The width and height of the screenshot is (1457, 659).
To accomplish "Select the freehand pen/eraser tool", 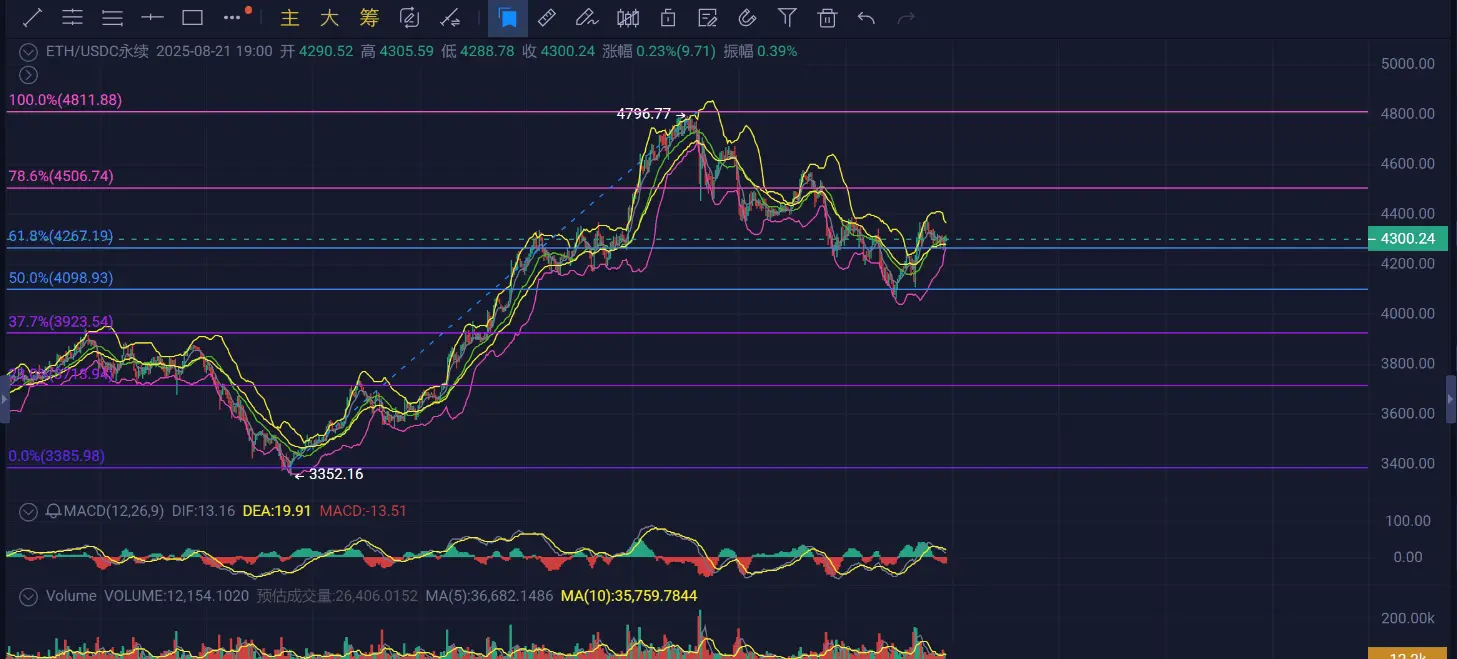I will point(587,17).
